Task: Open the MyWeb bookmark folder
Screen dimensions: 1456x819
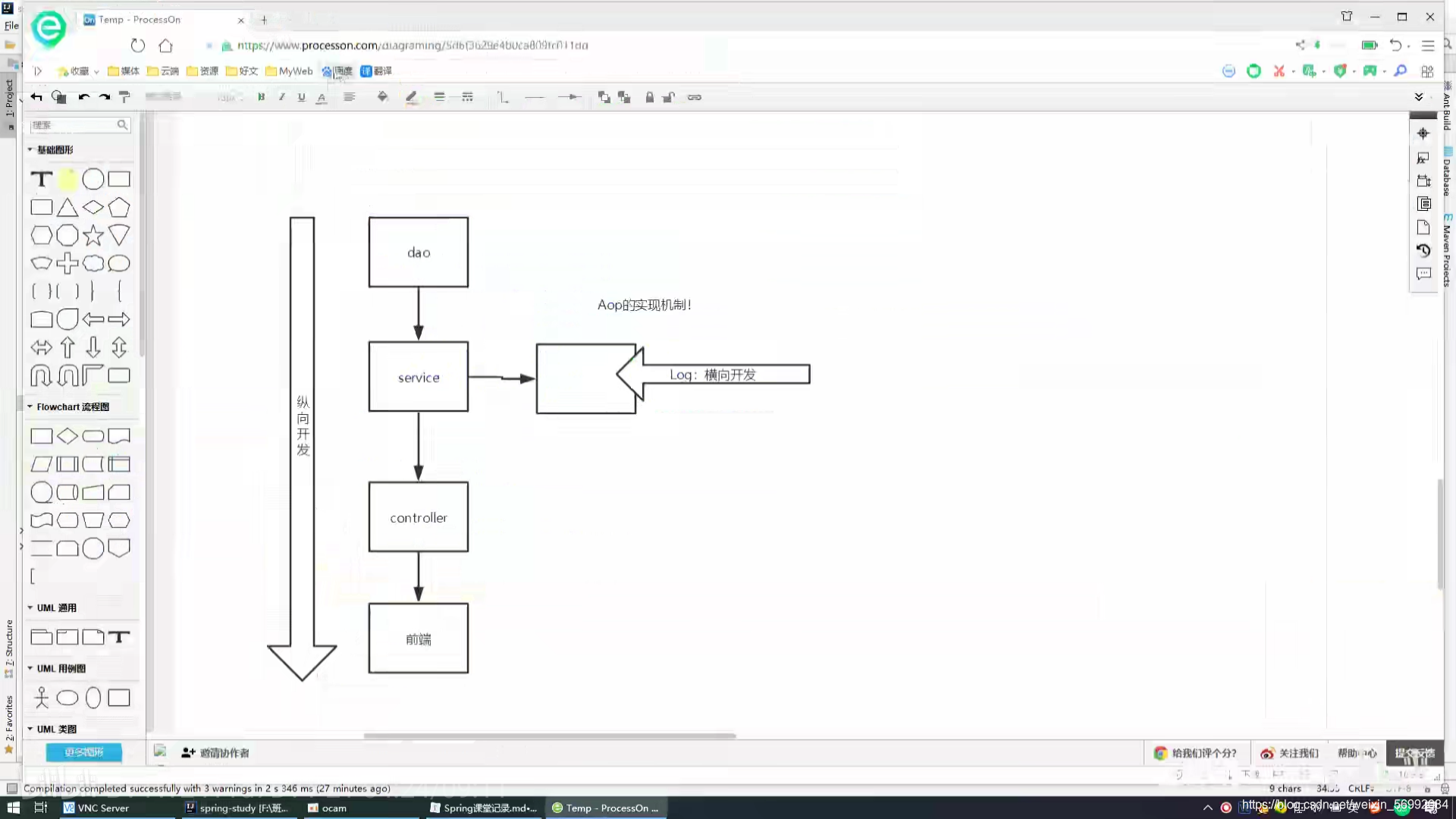Action: click(x=289, y=71)
